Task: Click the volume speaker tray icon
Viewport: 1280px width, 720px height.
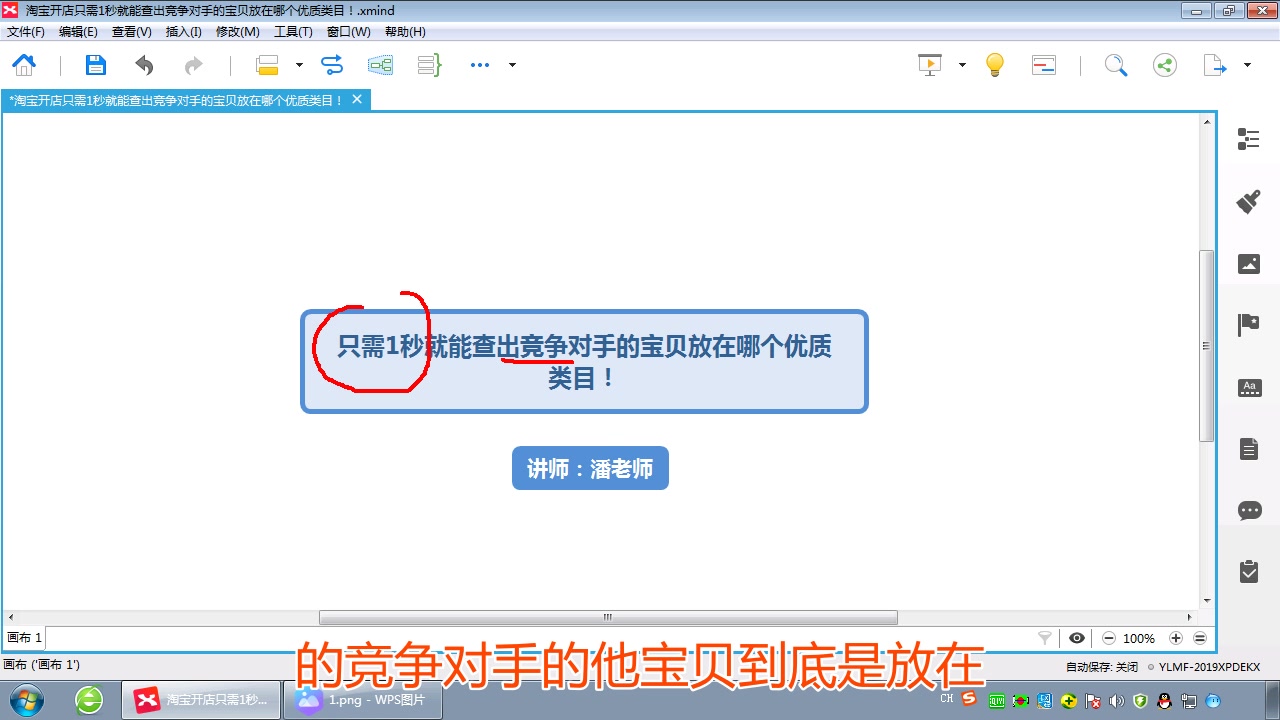Action: (1117, 700)
